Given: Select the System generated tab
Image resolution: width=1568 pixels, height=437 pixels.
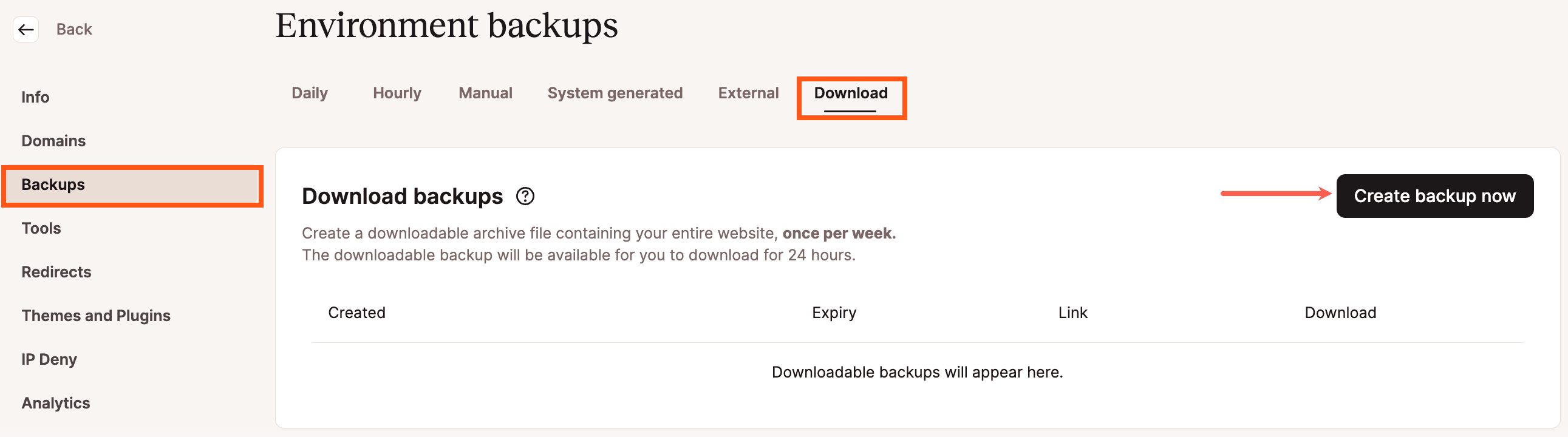Looking at the screenshot, I should click(615, 93).
